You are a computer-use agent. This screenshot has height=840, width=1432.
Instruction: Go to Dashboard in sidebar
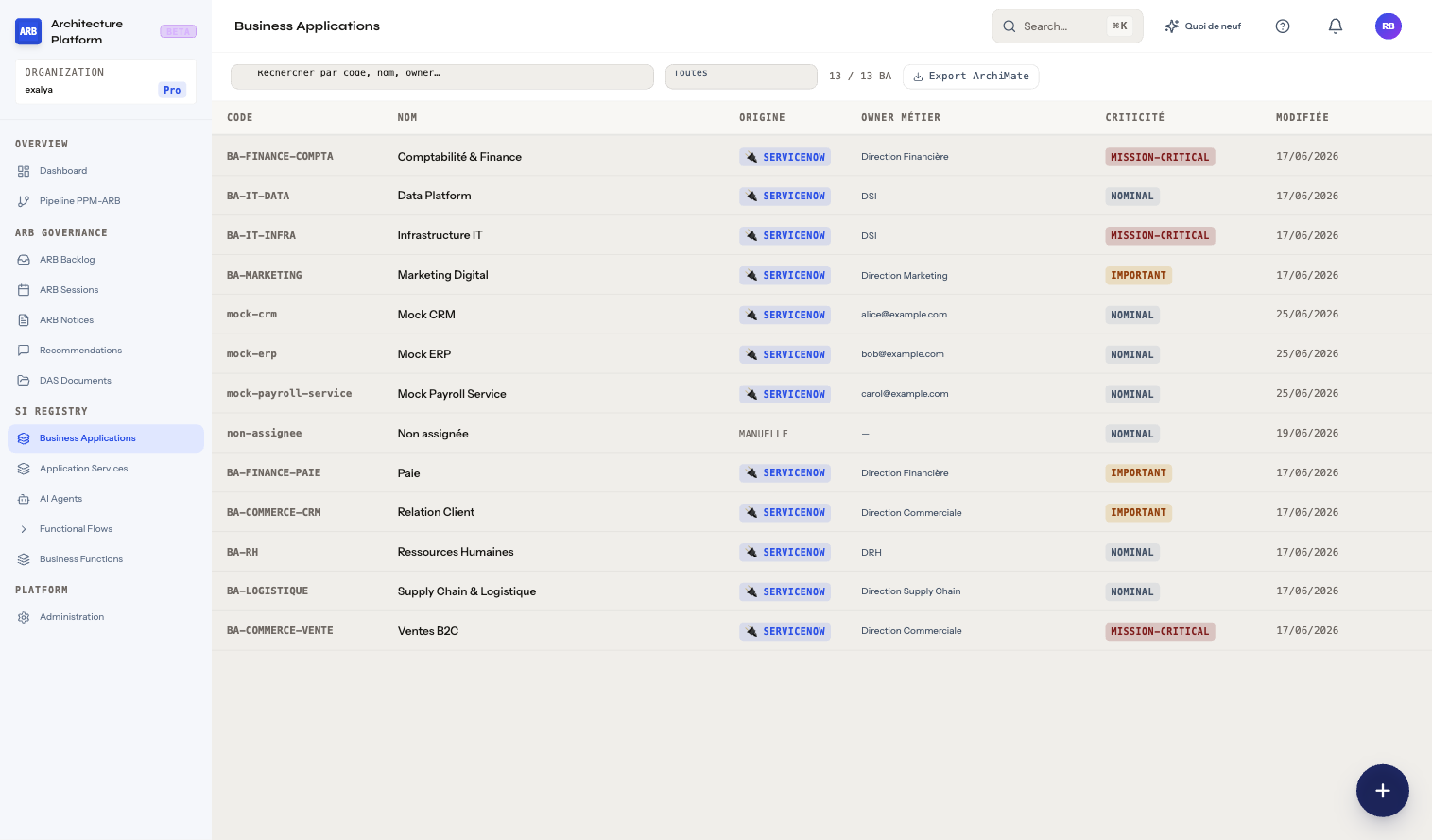click(106, 171)
